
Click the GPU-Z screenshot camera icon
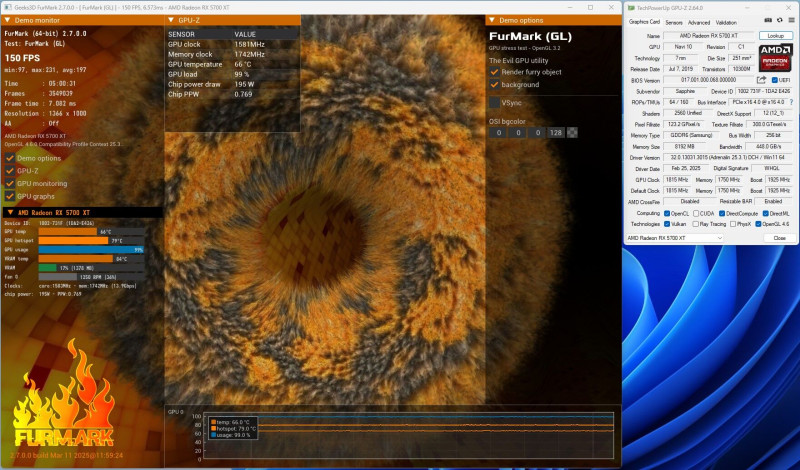pos(768,21)
